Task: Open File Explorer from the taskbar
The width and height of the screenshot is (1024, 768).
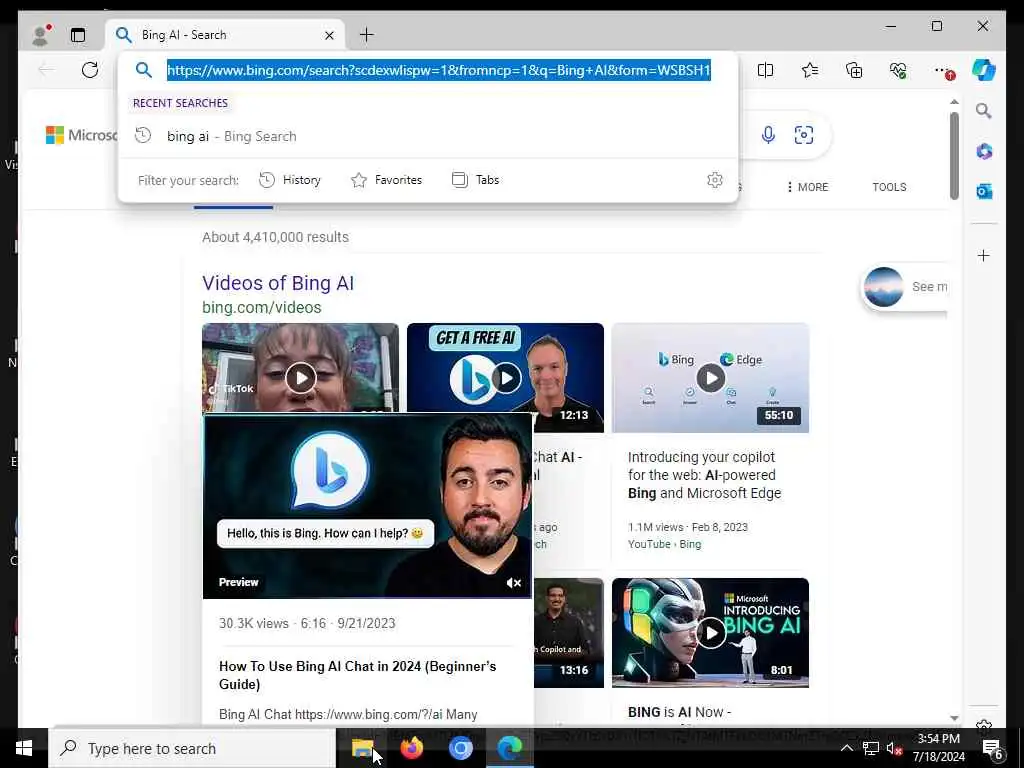Action: 362,748
